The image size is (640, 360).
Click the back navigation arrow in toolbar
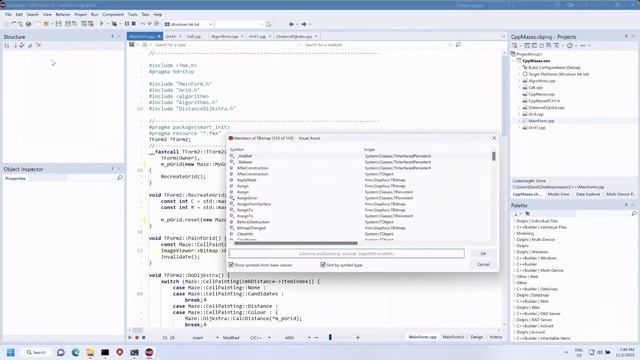(291, 24)
